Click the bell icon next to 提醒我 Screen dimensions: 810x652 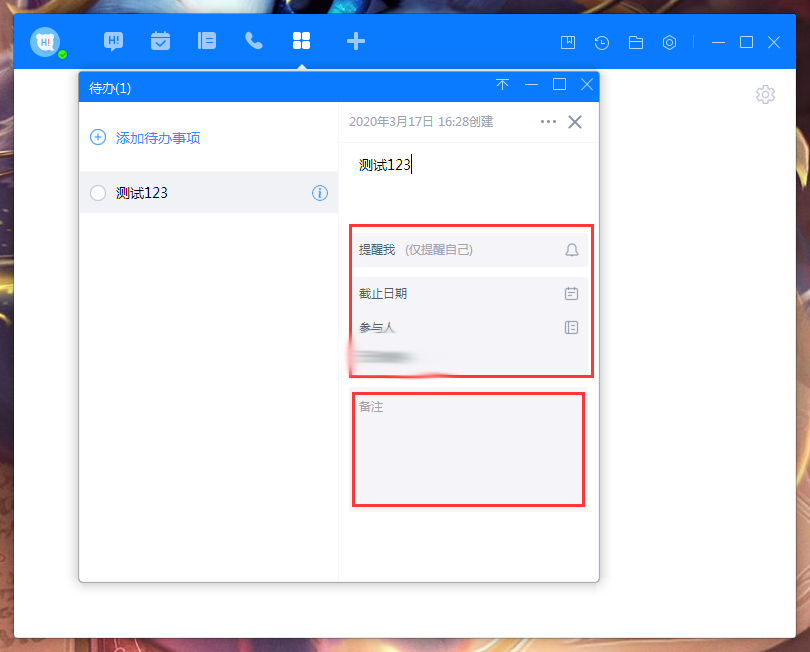pos(572,250)
